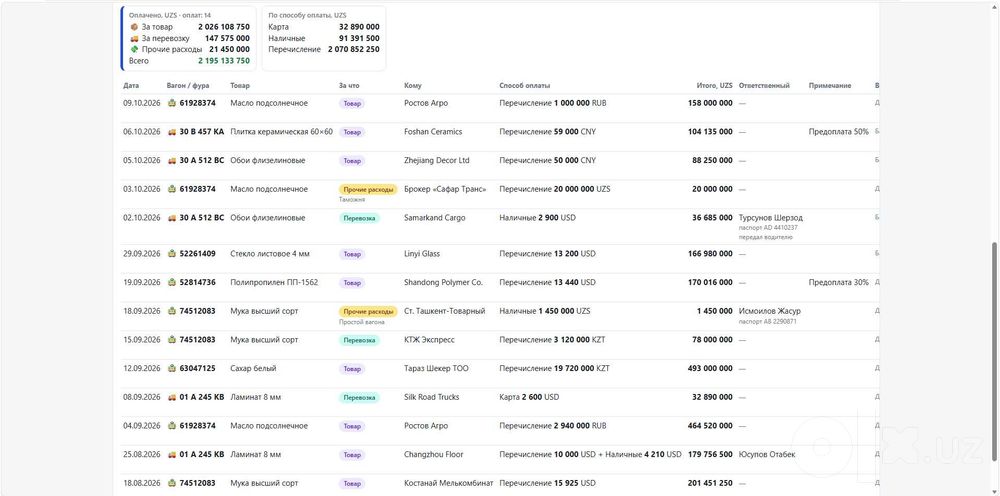Click the Changzhou Floor recipient cell

[x=434, y=455]
